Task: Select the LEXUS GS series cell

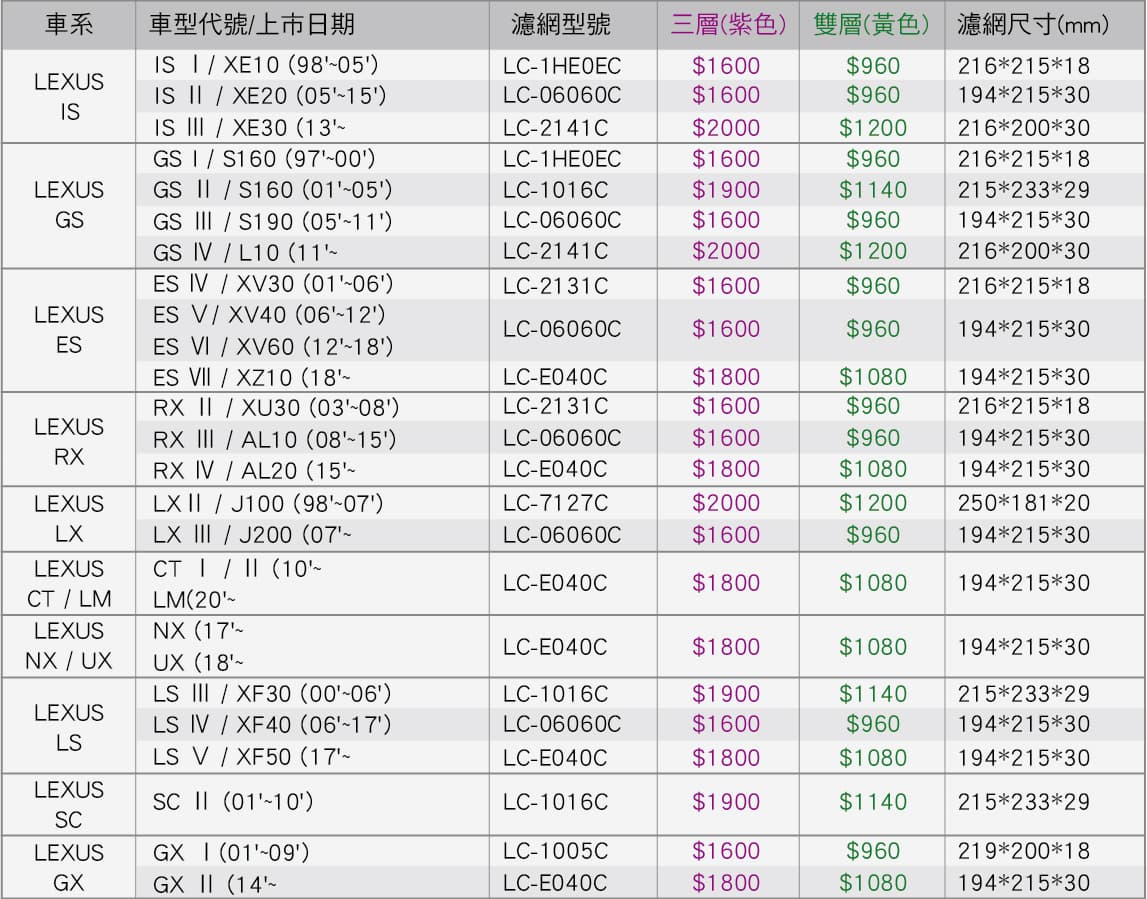Action: point(69,205)
